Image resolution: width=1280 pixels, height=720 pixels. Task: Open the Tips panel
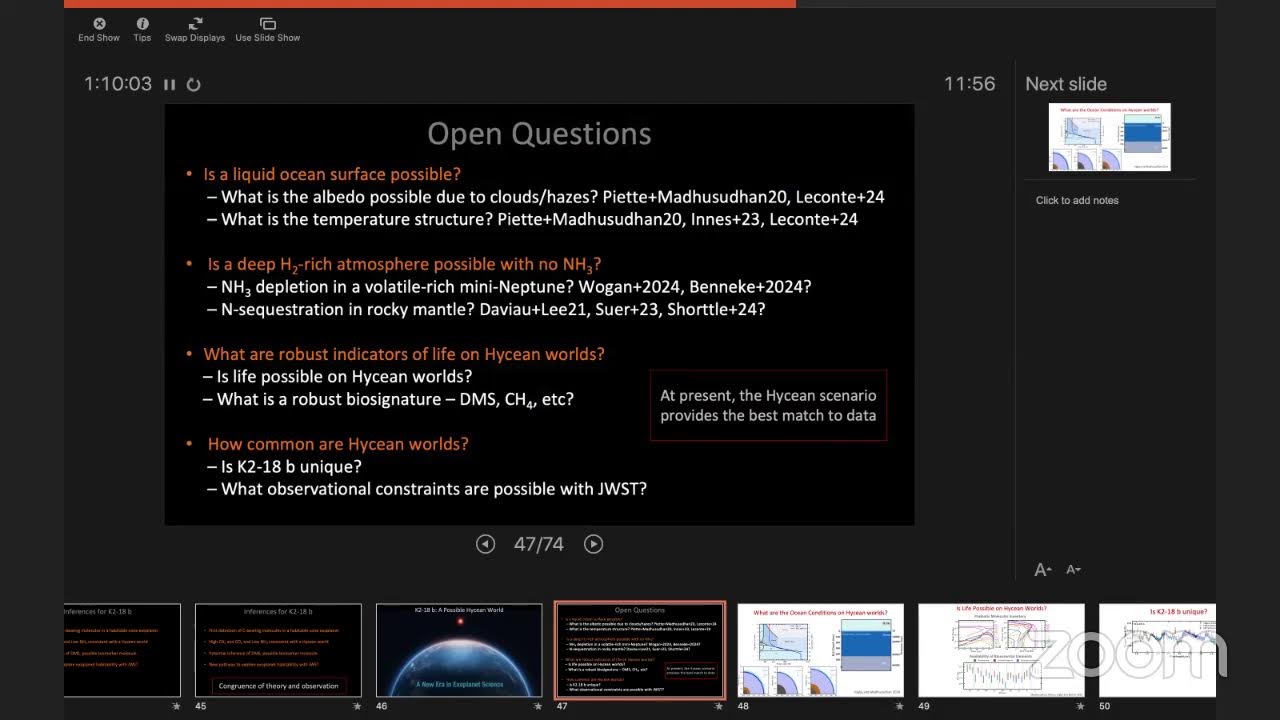tap(143, 30)
